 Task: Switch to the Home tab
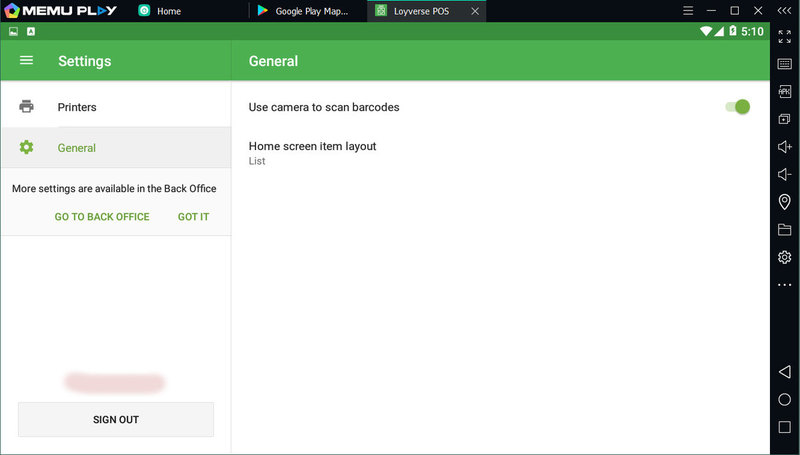170,11
